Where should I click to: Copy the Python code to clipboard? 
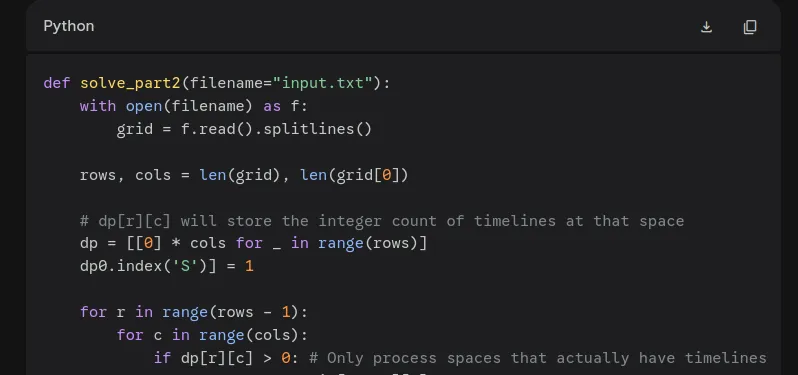[x=750, y=27]
